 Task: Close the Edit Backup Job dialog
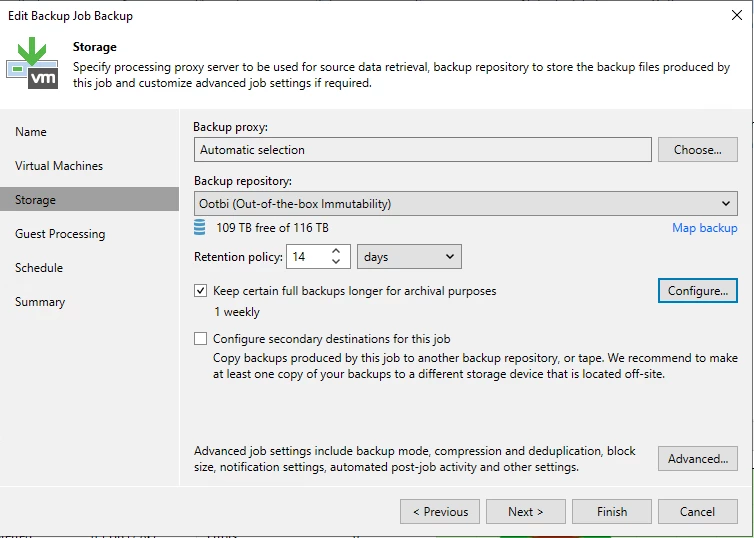[737, 15]
